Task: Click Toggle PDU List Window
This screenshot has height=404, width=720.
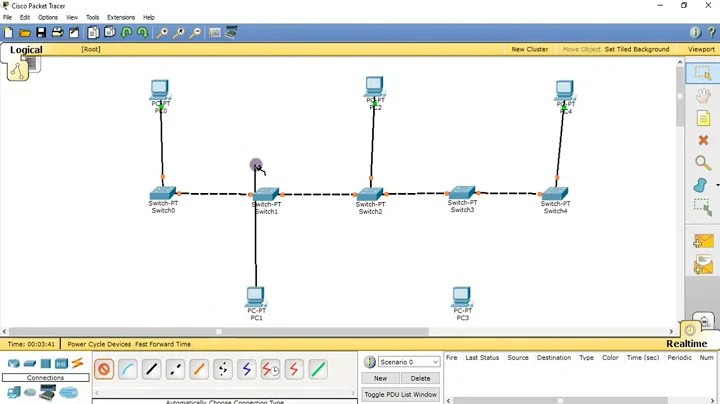Action: tap(400, 394)
